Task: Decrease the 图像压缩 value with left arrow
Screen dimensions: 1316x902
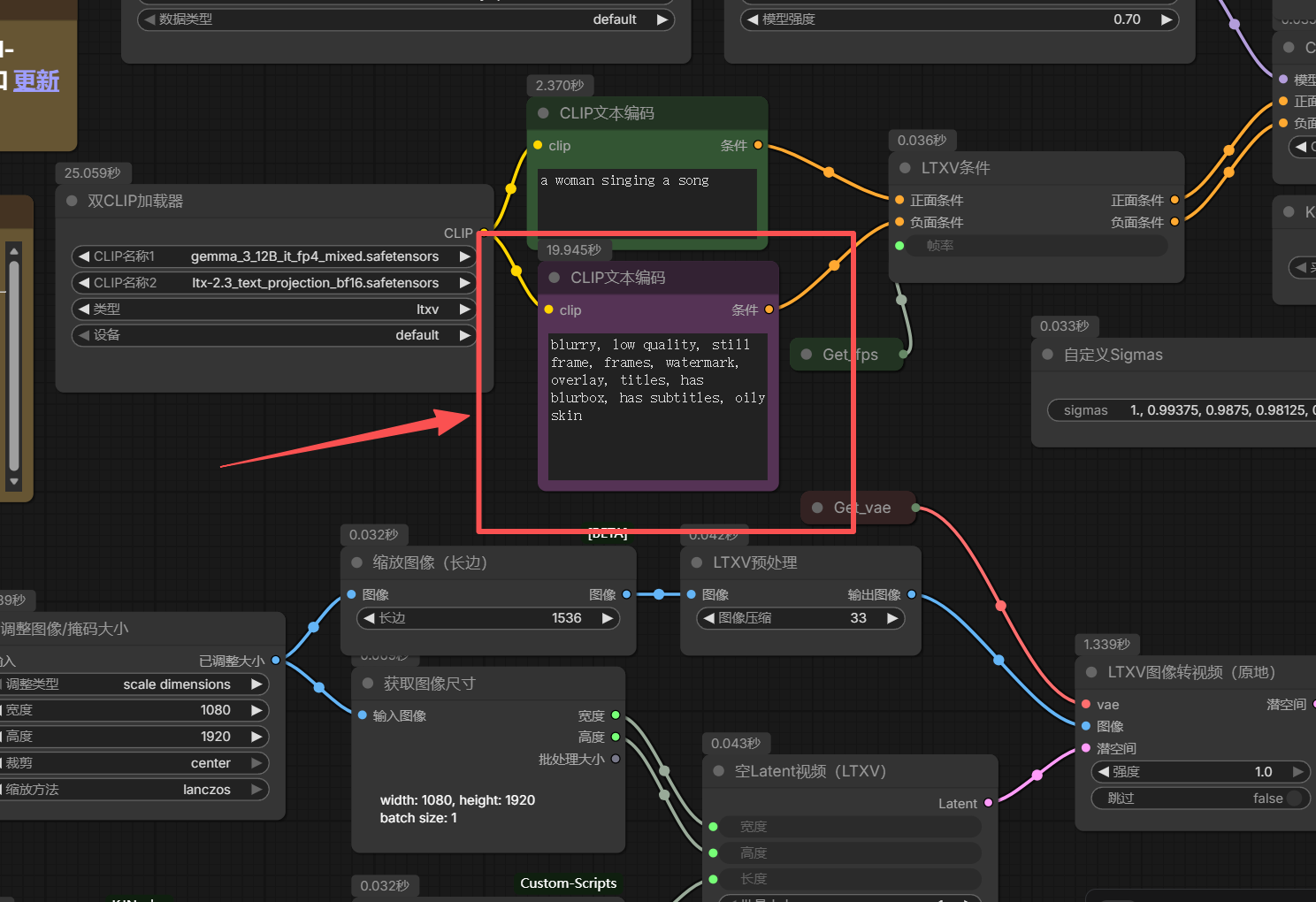Action: 708,618
